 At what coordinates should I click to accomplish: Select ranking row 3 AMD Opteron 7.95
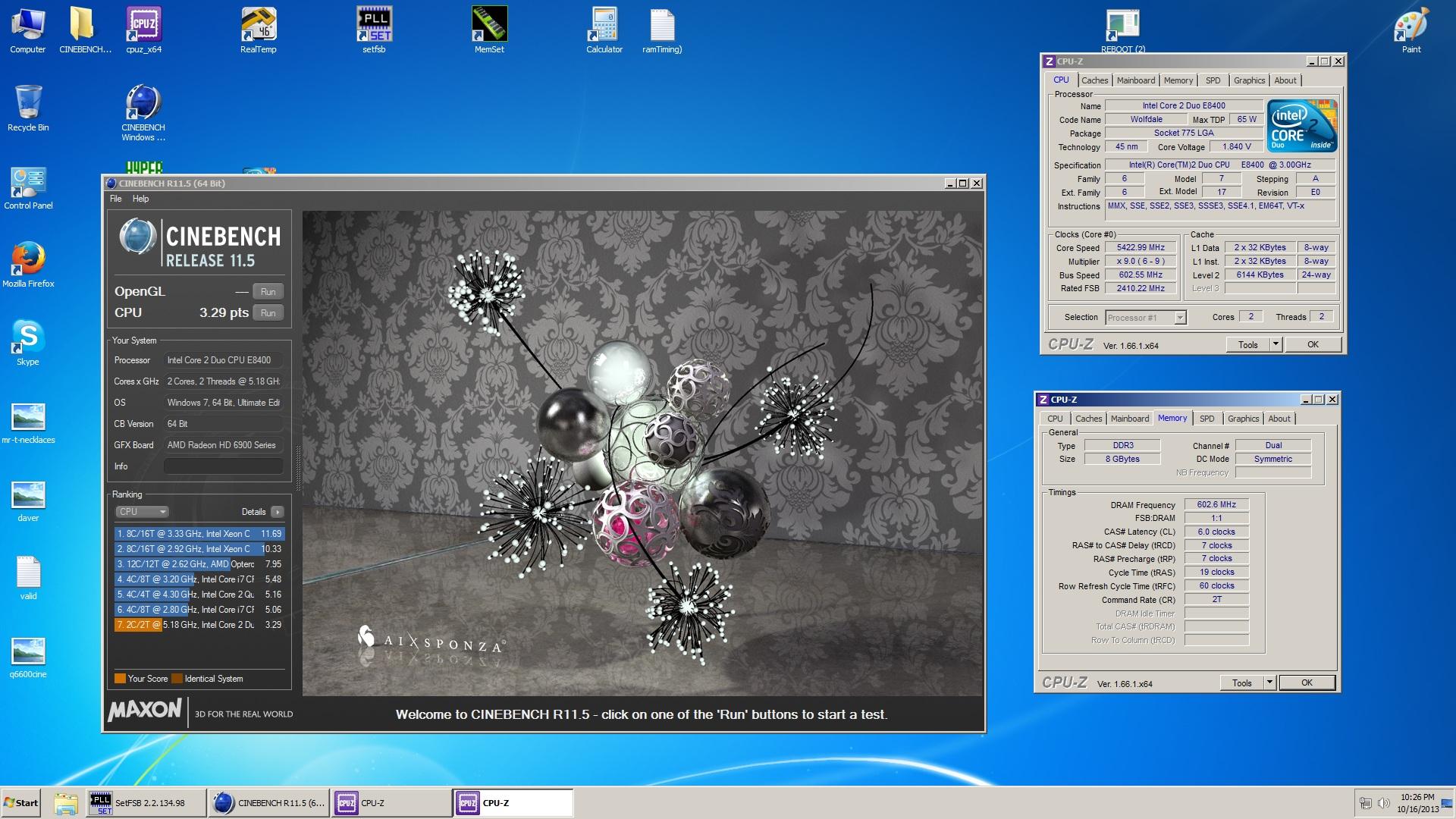[x=199, y=564]
